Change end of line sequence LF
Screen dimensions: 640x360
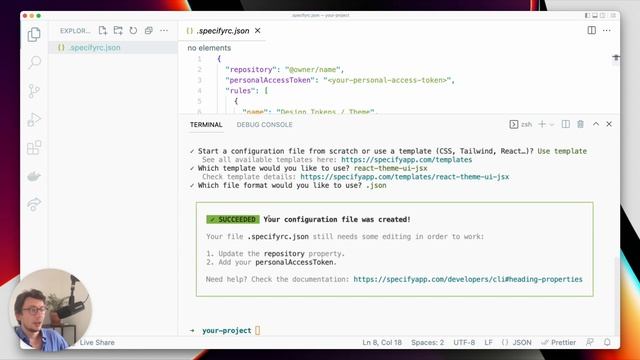pyautogui.click(x=488, y=342)
